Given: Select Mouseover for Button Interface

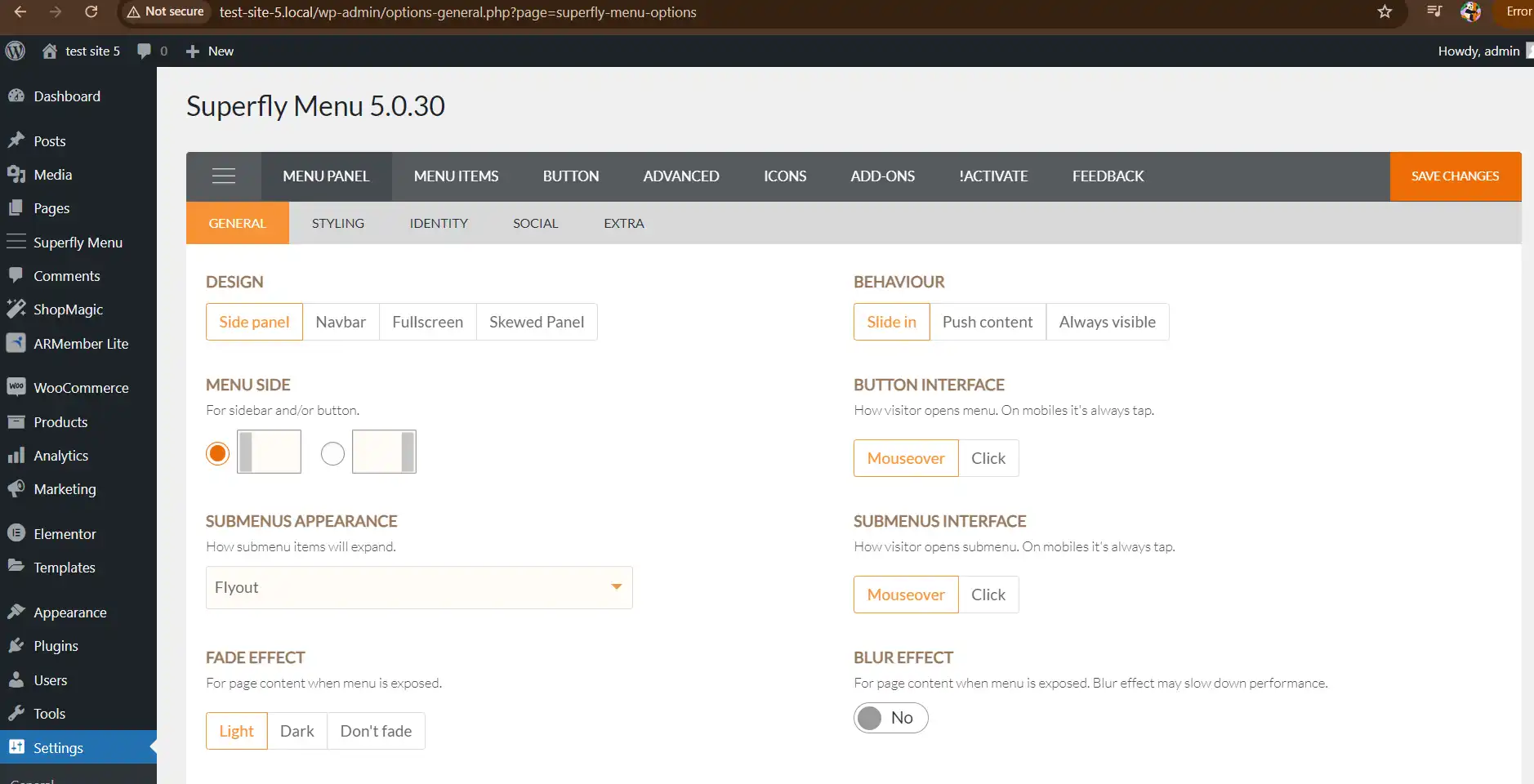Looking at the screenshot, I should pos(906,458).
